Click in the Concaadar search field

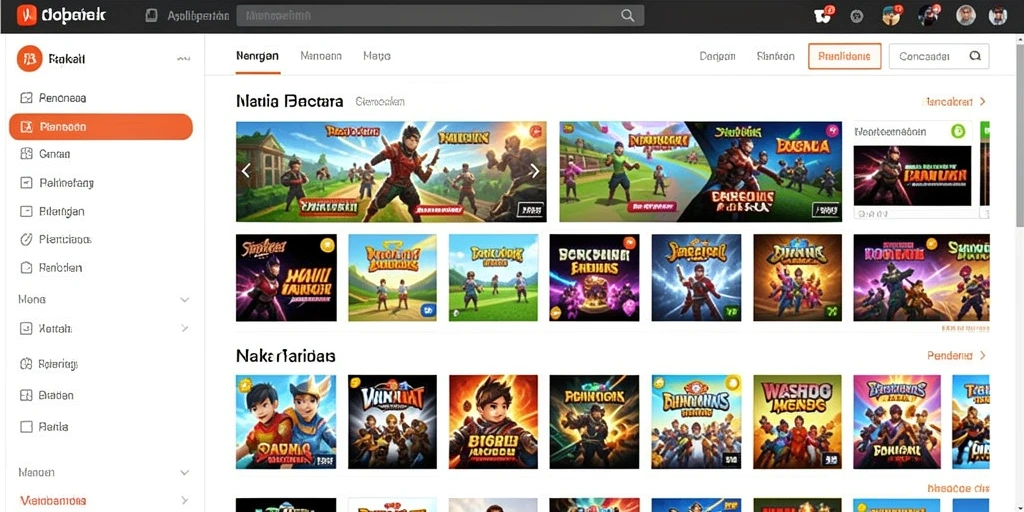point(938,56)
